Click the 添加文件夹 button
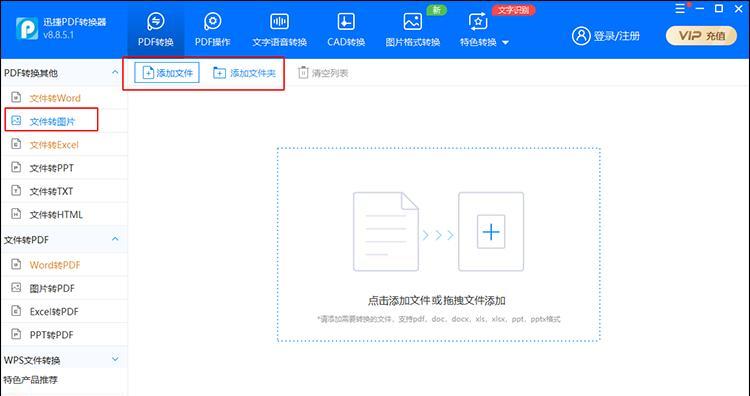750x396 pixels. click(x=245, y=73)
